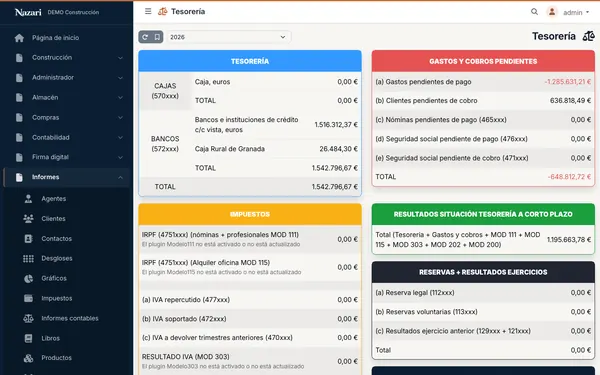The height and width of the screenshot is (375, 600).
Task: Click the IVA repercutido (477xxx) row
Action: [250, 300]
